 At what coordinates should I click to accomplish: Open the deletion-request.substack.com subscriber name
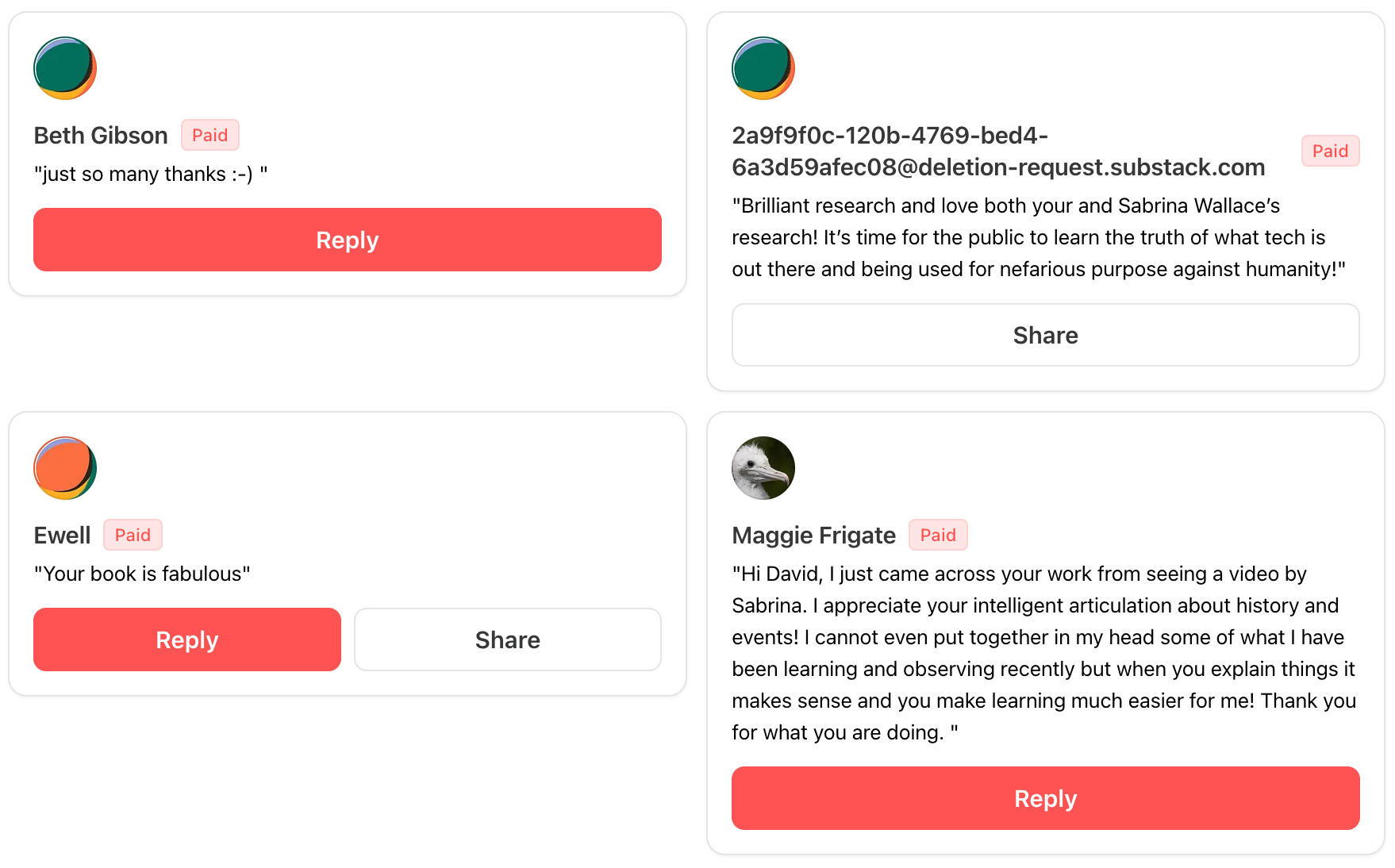(x=997, y=152)
